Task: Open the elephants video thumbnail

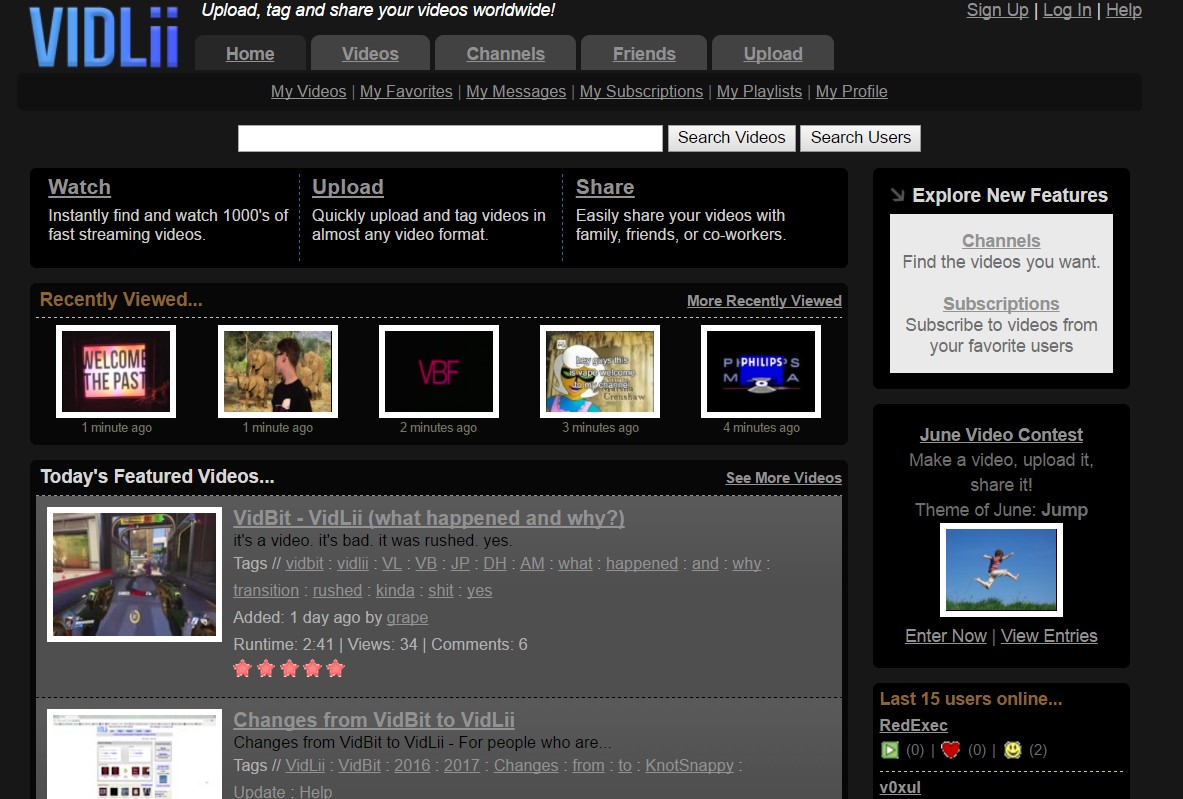Action: pyautogui.click(x=278, y=371)
